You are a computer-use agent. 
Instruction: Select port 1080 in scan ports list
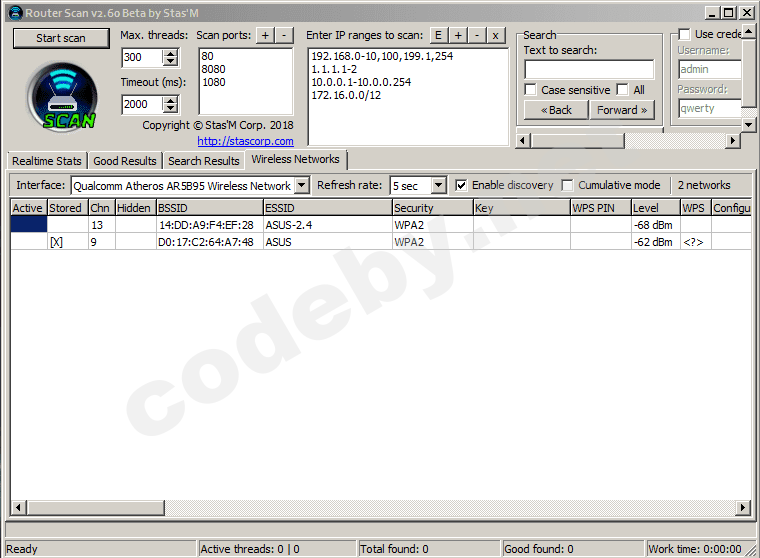click(x=214, y=82)
